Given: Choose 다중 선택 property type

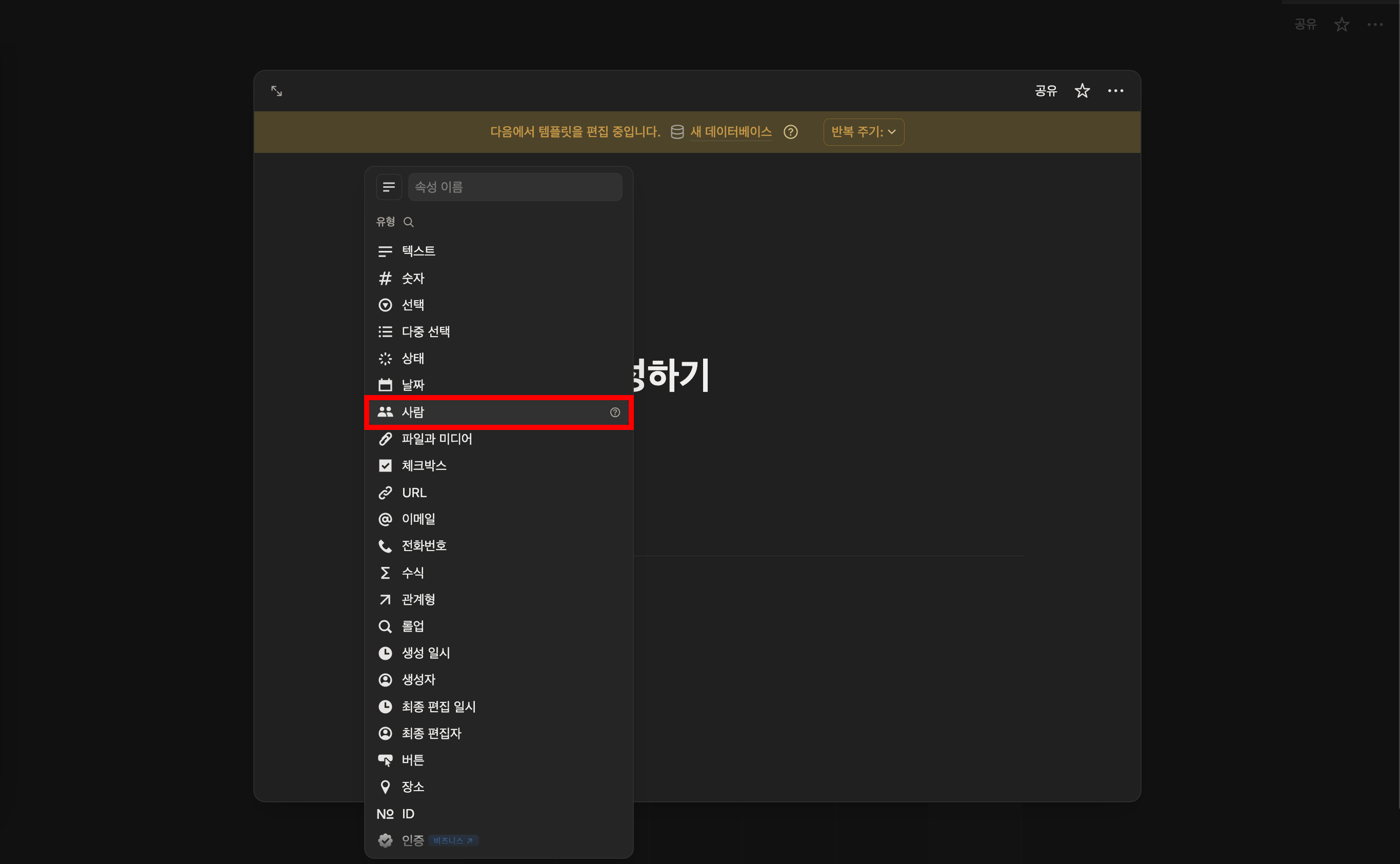Looking at the screenshot, I should pyautogui.click(x=426, y=331).
